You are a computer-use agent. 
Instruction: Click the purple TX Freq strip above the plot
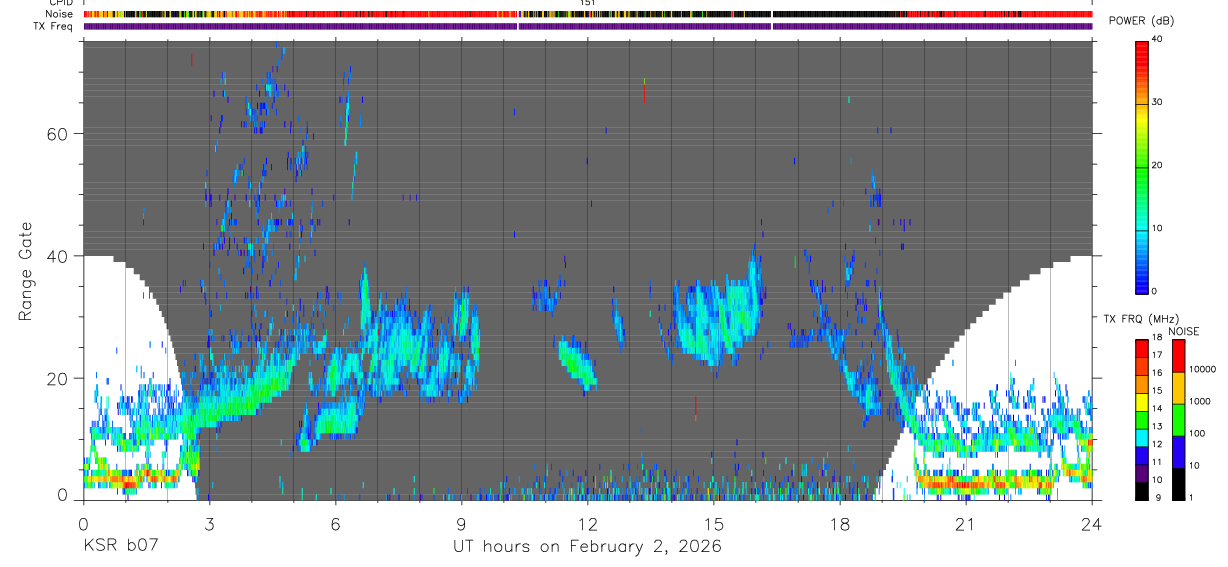coord(588,26)
